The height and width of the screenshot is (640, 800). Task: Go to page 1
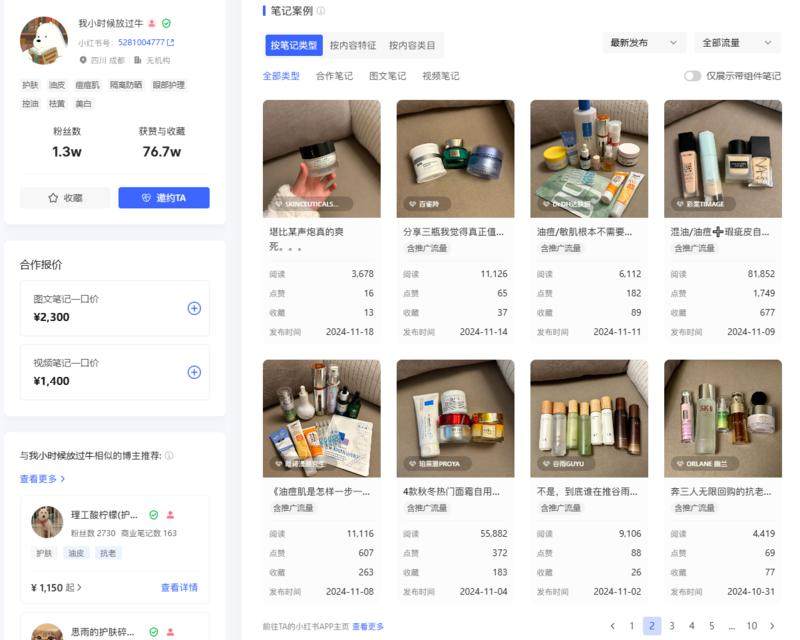pyautogui.click(x=632, y=626)
